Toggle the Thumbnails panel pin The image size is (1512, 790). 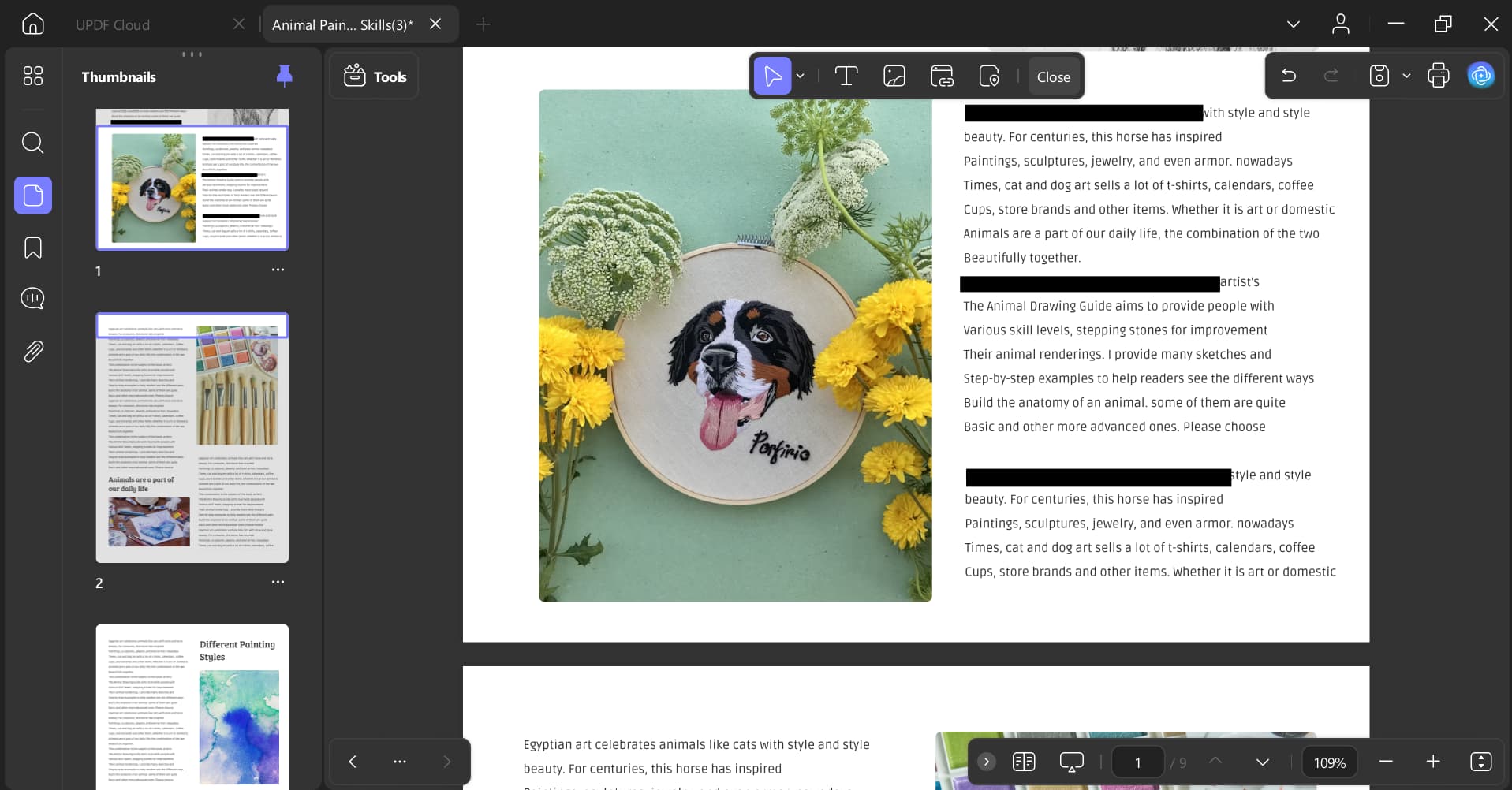coord(284,76)
